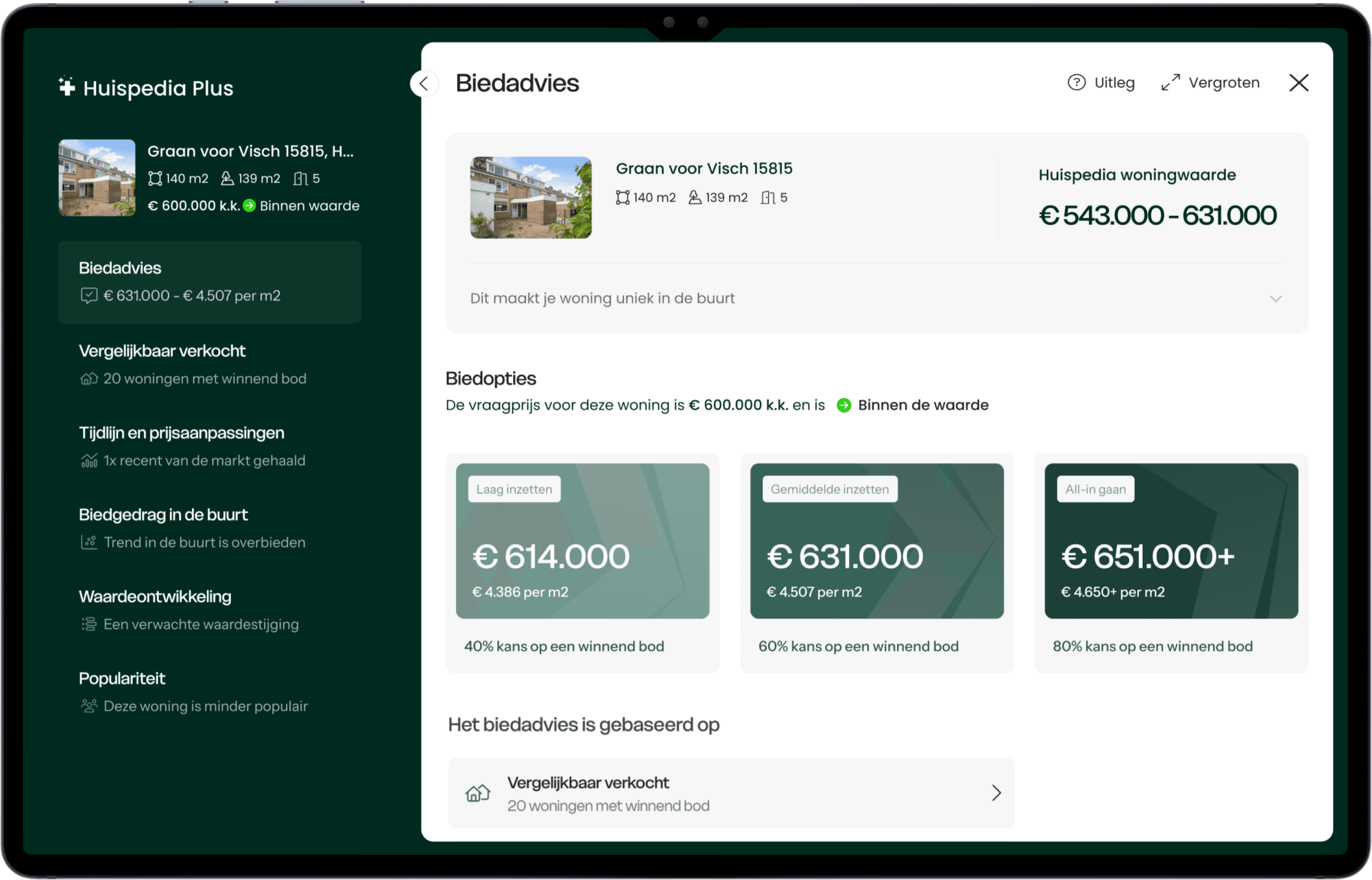
Task: Click the Huispedia Plus logo icon
Action: coord(67,87)
